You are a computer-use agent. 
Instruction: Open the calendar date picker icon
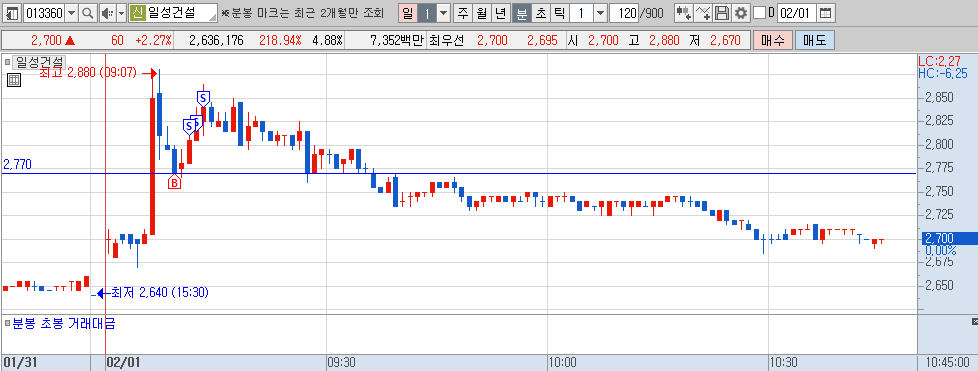click(x=825, y=13)
